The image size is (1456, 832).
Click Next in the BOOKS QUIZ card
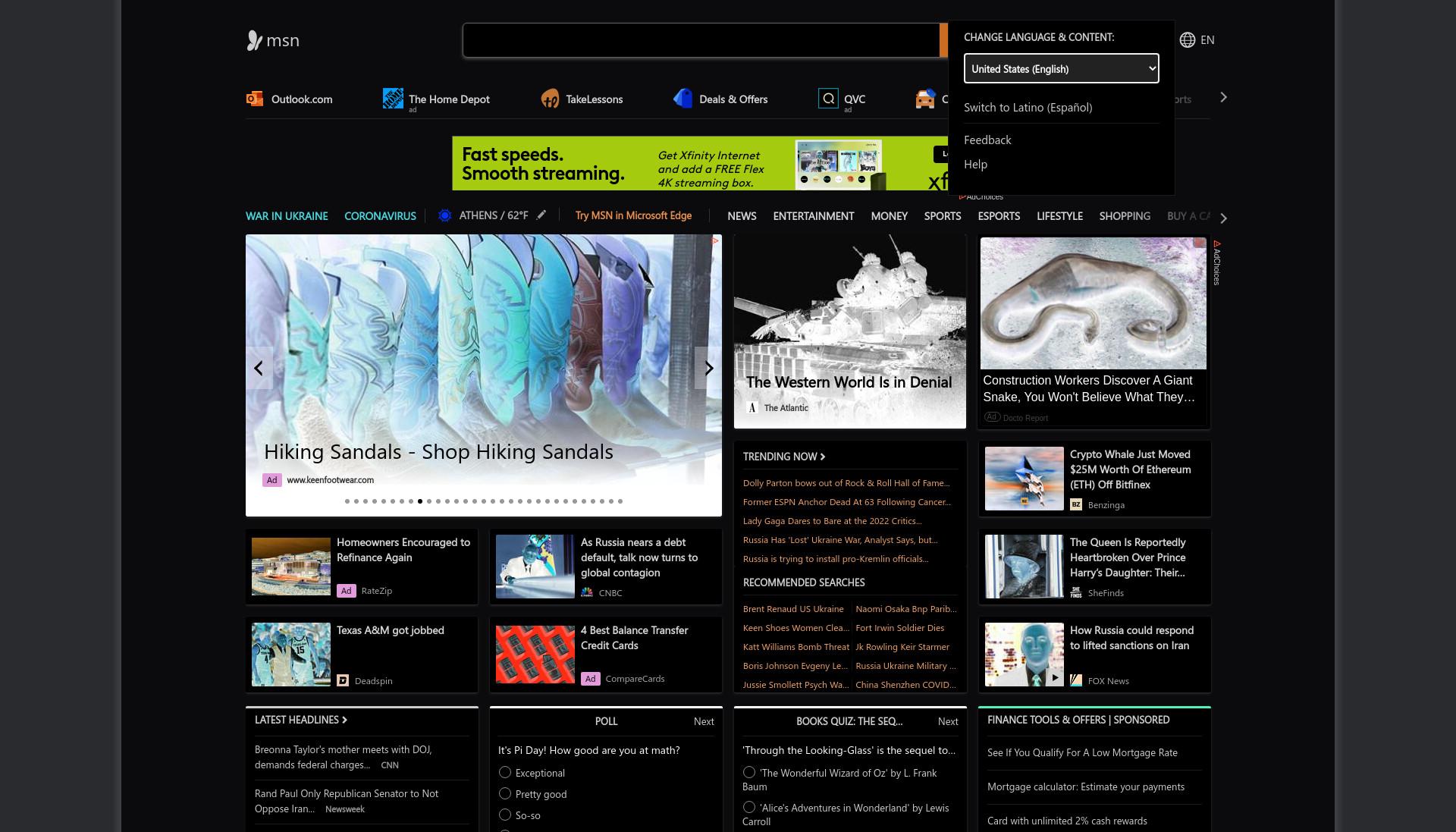point(948,721)
